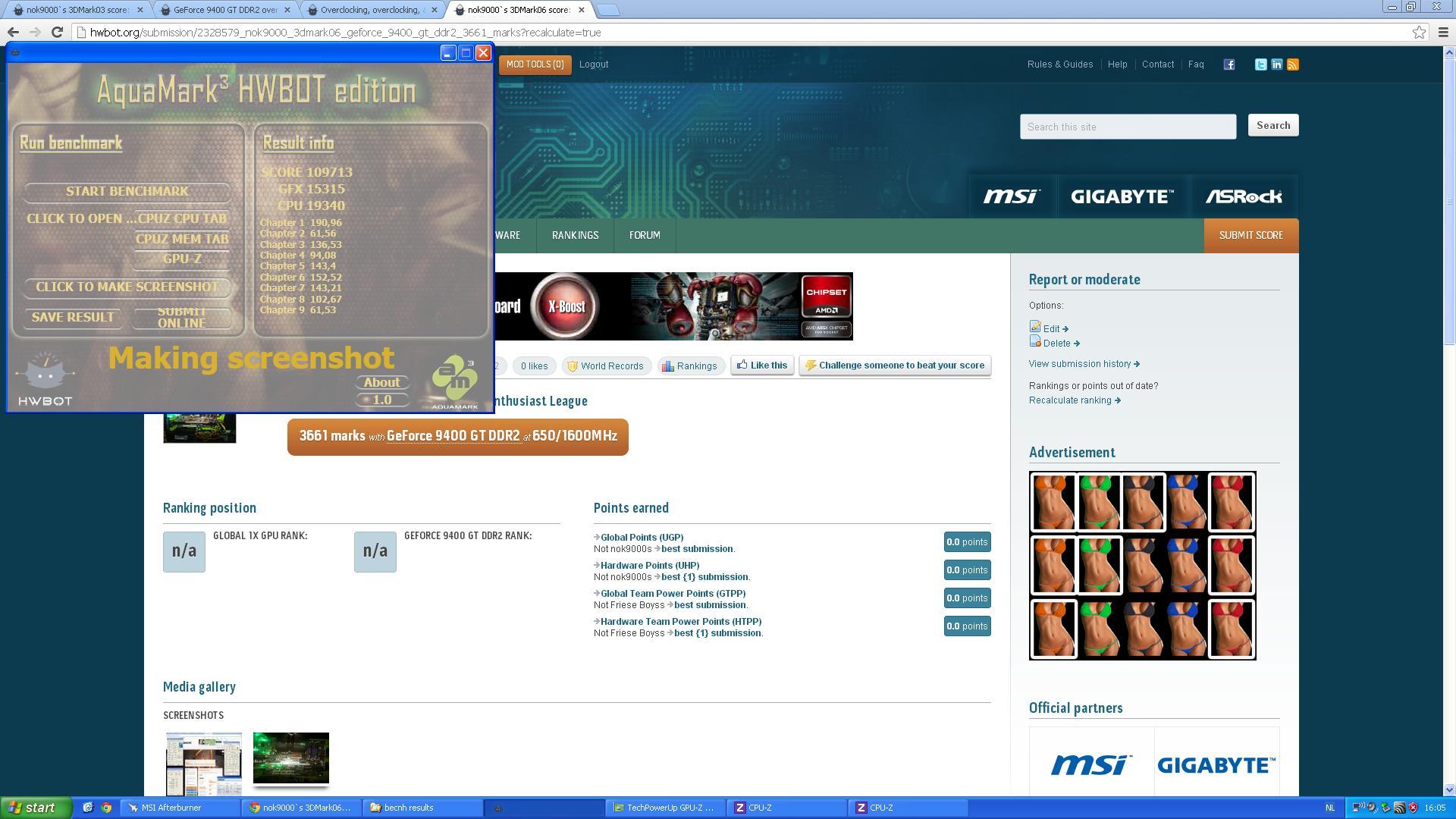Click the MOD TOOLS (0) button
The height and width of the screenshot is (819, 1456).
coord(535,64)
